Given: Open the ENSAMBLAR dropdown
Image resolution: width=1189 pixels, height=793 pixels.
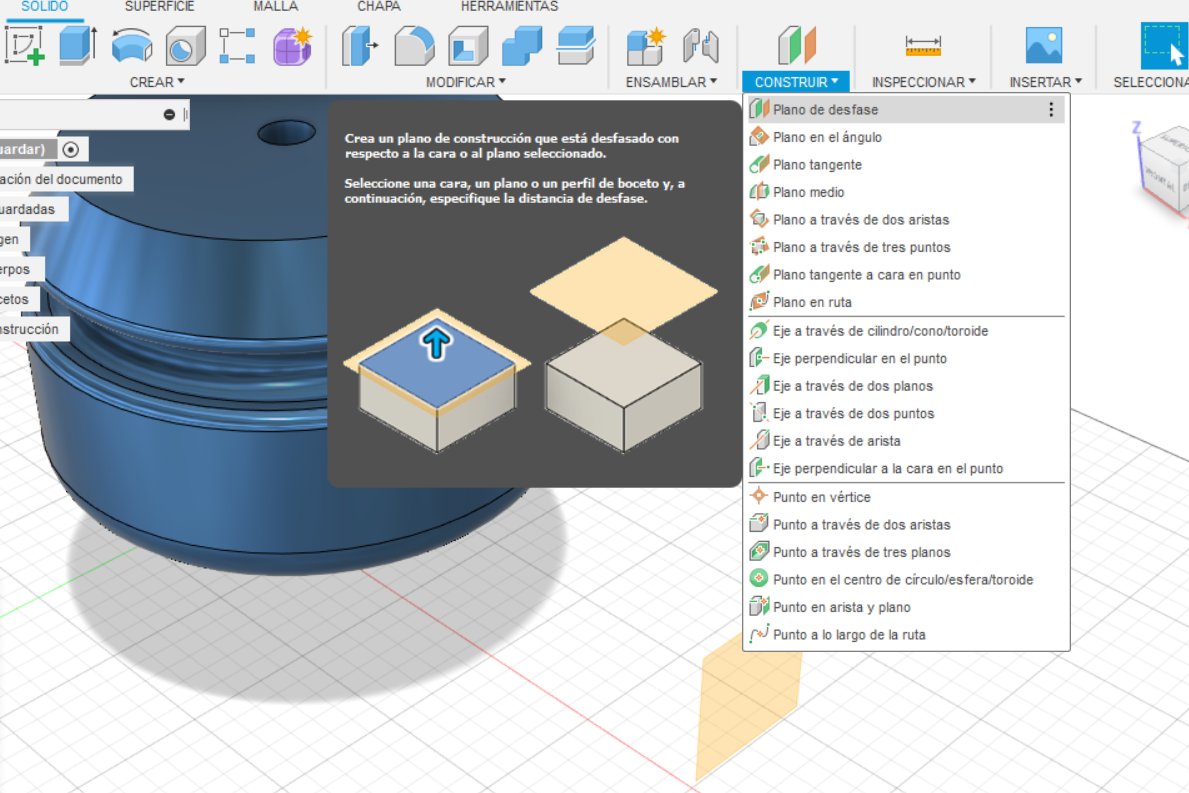Looking at the screenshot, I should coord(671,82).
